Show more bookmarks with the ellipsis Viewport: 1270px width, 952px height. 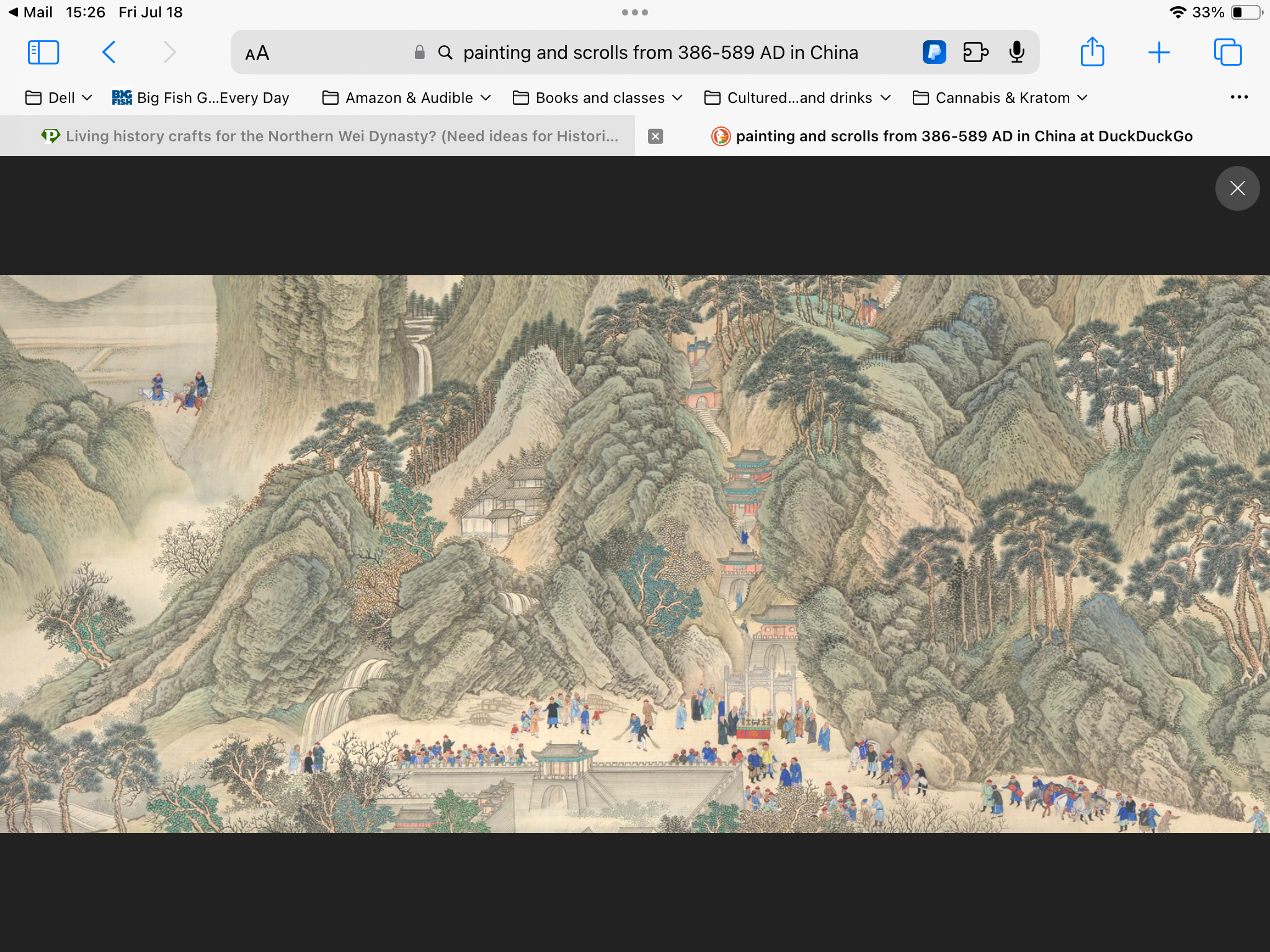point(1238,97)
